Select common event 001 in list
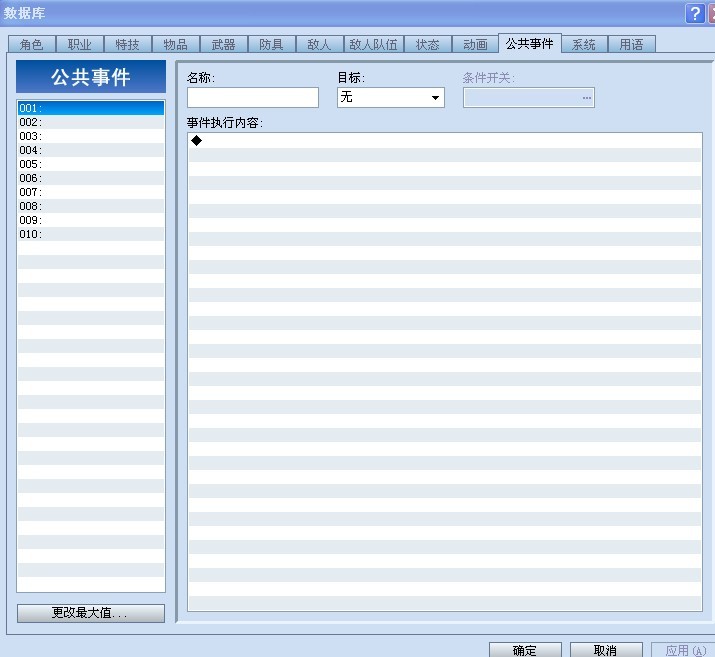Image resolution: width=715 pixels, height=657 pixels. coord(91,108)
